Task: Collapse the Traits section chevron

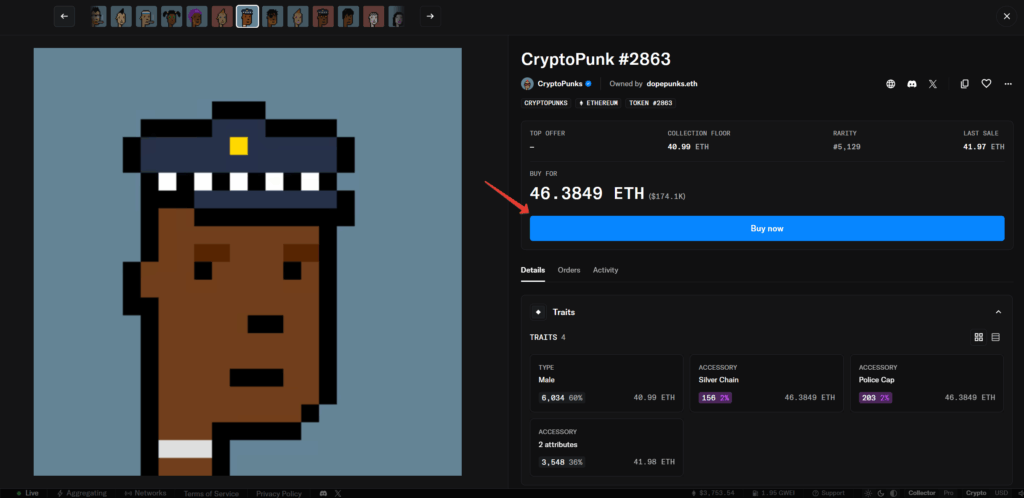Action: [997, 312]
